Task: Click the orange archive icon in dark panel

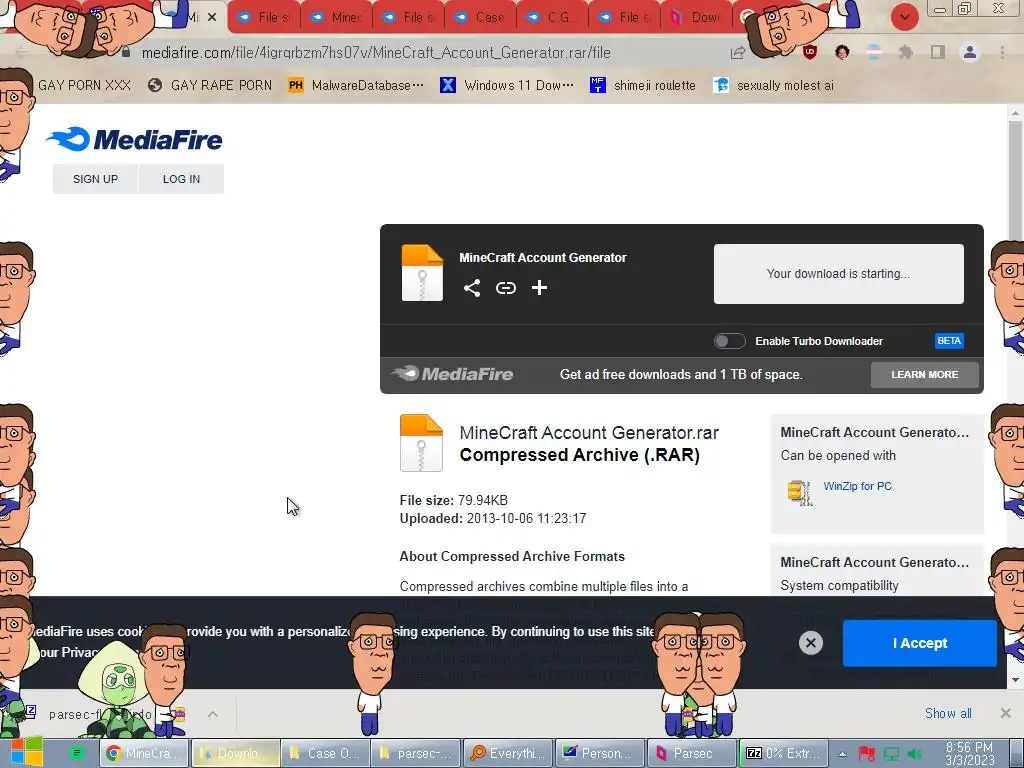Action: (422, 272)
